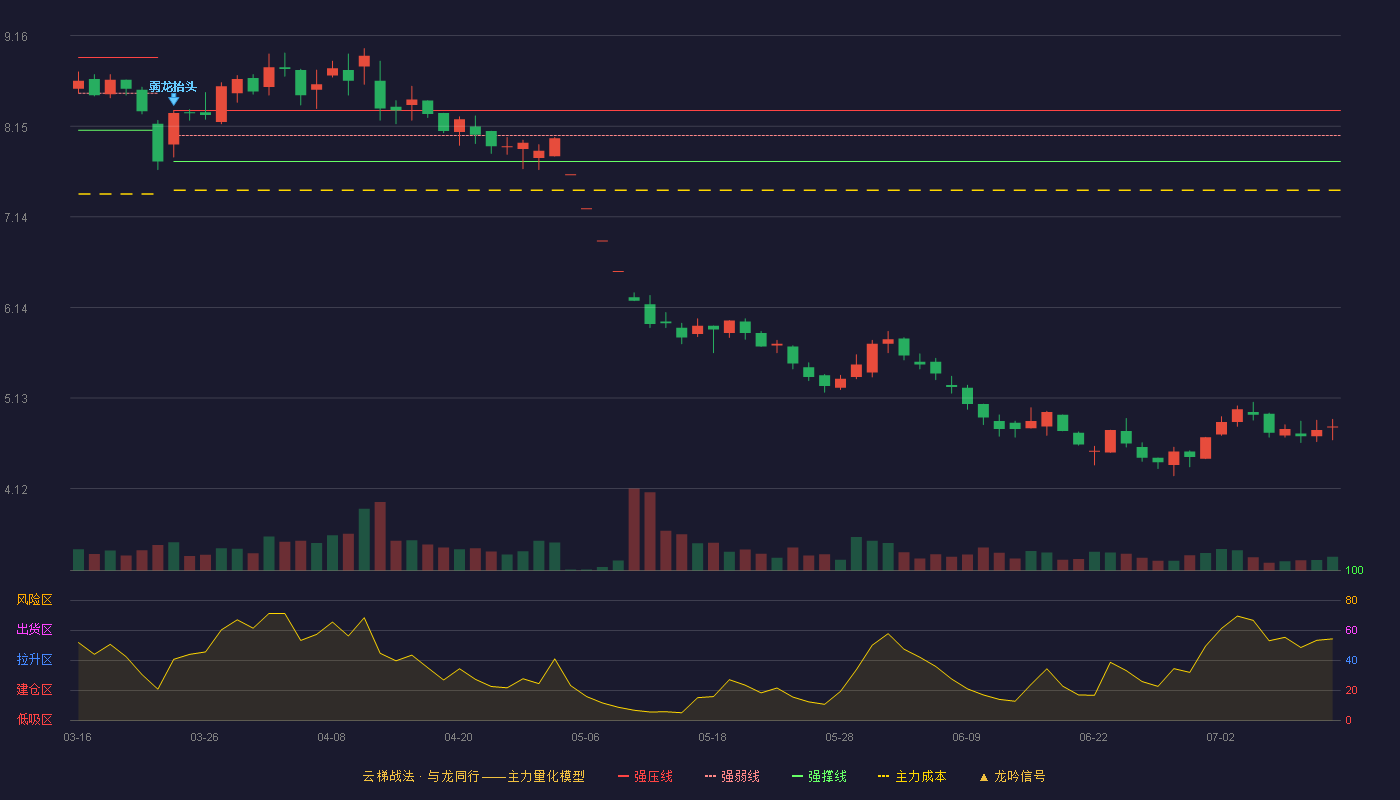1400x800 pixels.
Task: Select the 拉升区 zone label
Action: tap(34, 660)
